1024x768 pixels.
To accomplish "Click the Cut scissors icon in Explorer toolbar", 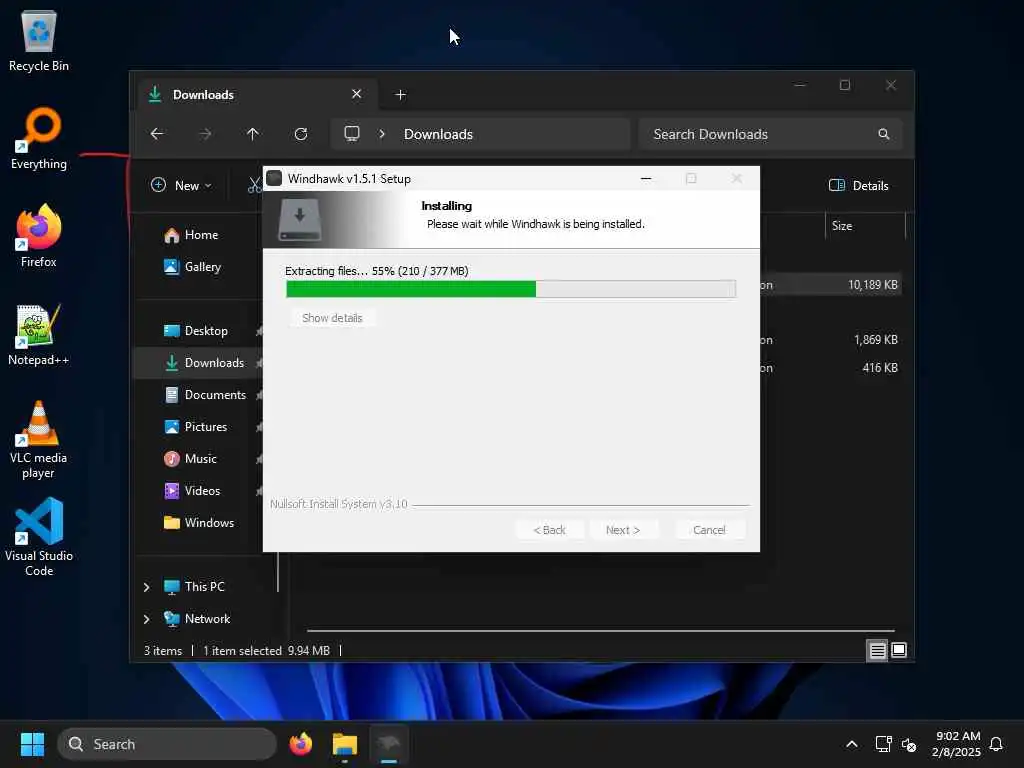I will pos(254,185).
